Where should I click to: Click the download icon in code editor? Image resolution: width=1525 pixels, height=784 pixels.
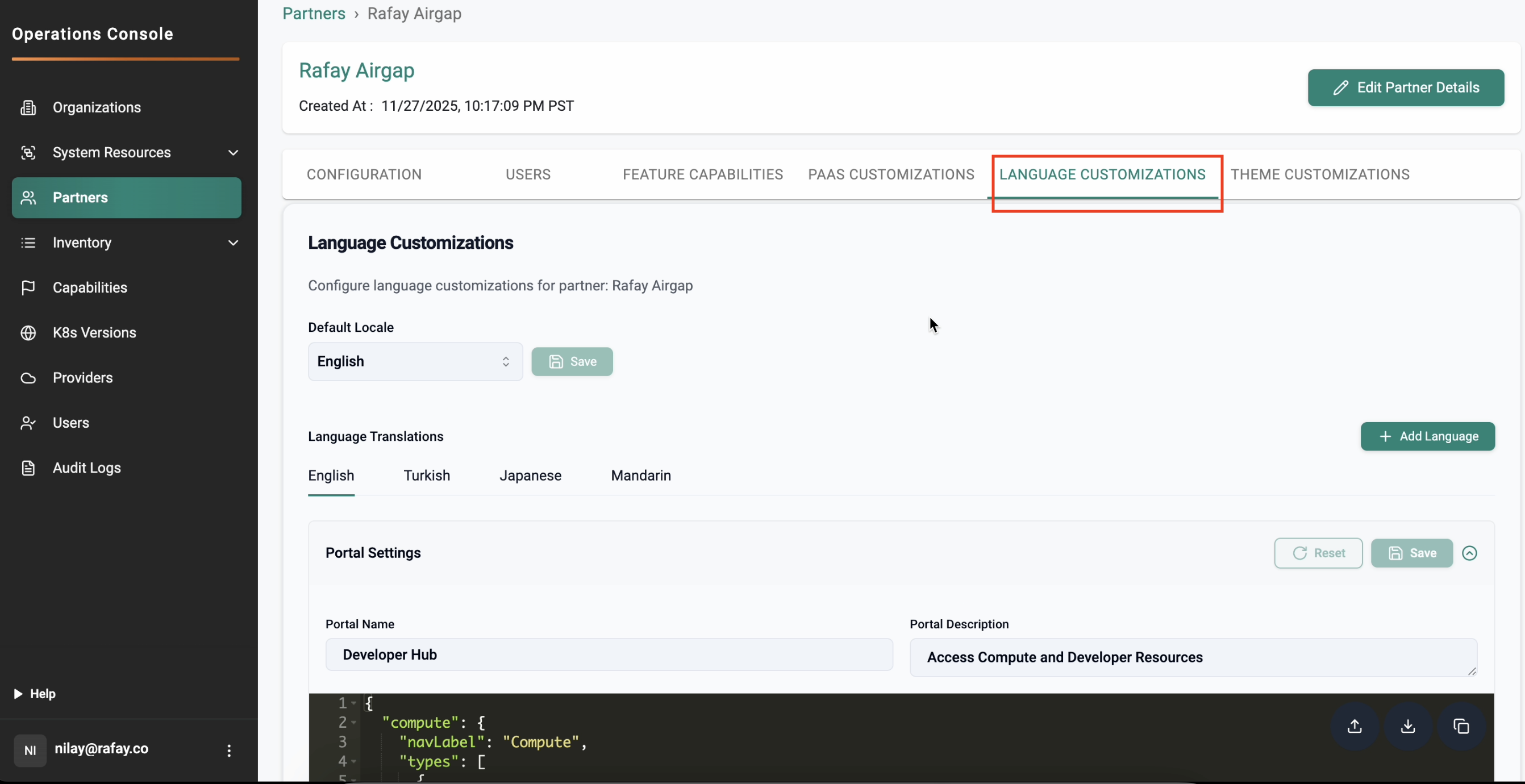tap(1408, 726)
